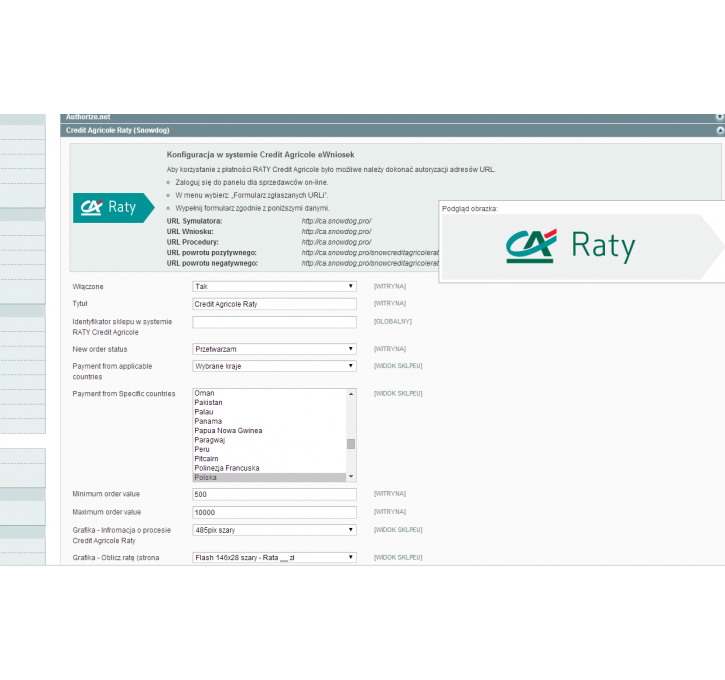This screenshot has height=680, width=725.
Task: Select Paragwaj in the countries list
Action: point(269,440)
